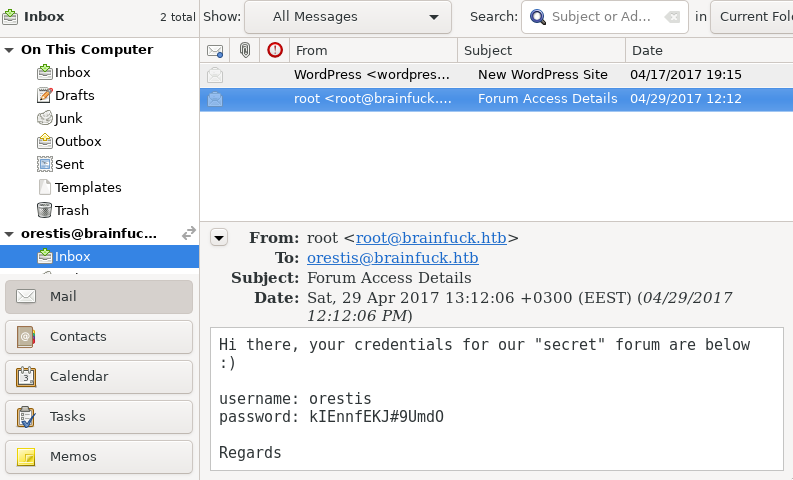The height and width of the screenshot is (480, 793).
Task: Click the attachment column header icon
Action: pyautogui.click(x=245, y=50)
